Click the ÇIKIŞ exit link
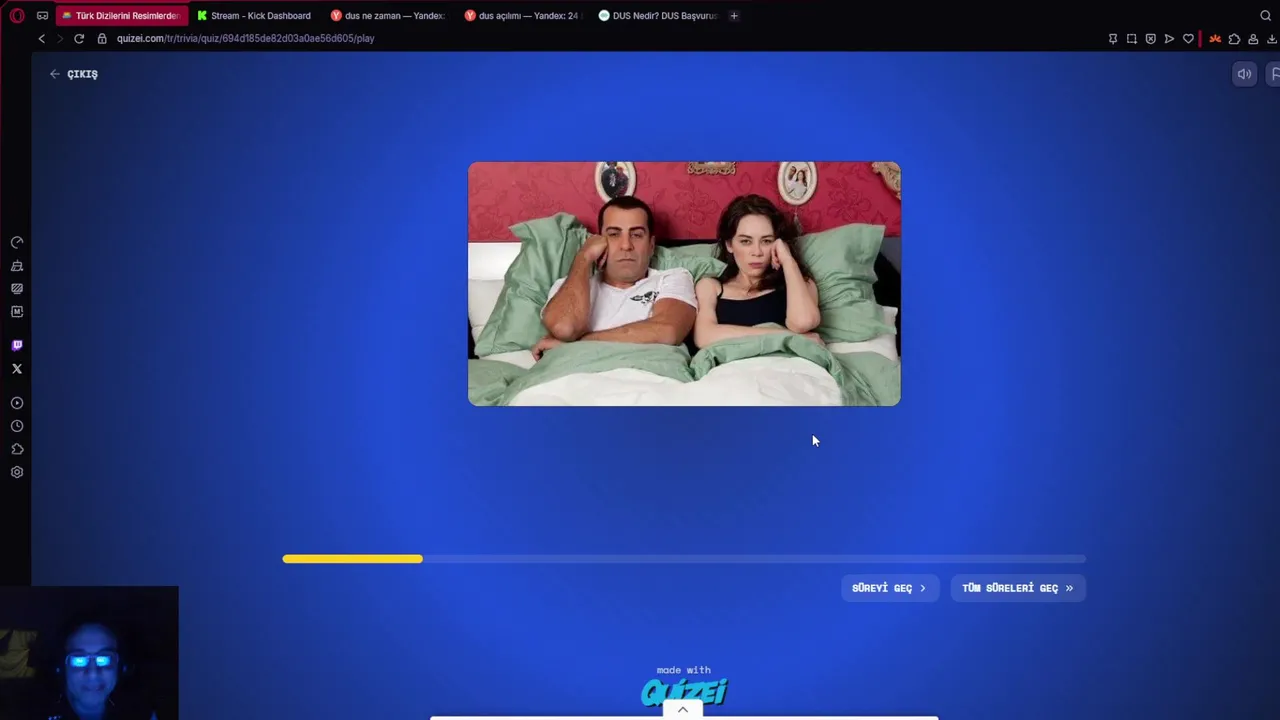The image size is (1280, 720). [74, 74]
